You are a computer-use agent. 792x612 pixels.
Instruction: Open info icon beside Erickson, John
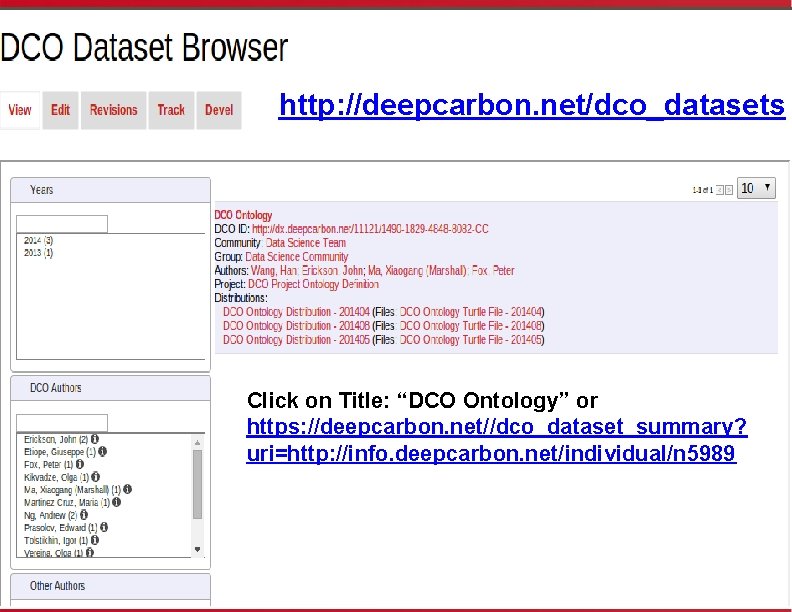94,439
